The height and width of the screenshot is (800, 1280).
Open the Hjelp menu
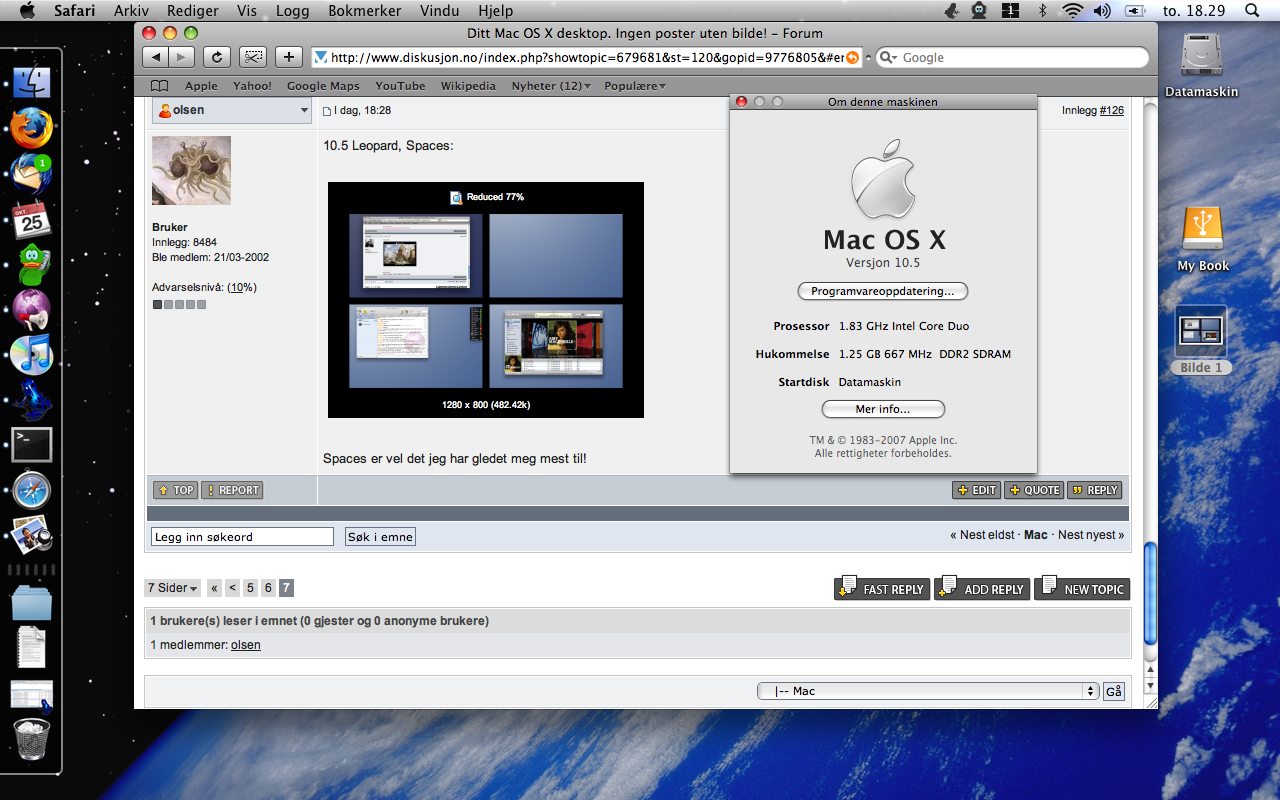point(496,11)
